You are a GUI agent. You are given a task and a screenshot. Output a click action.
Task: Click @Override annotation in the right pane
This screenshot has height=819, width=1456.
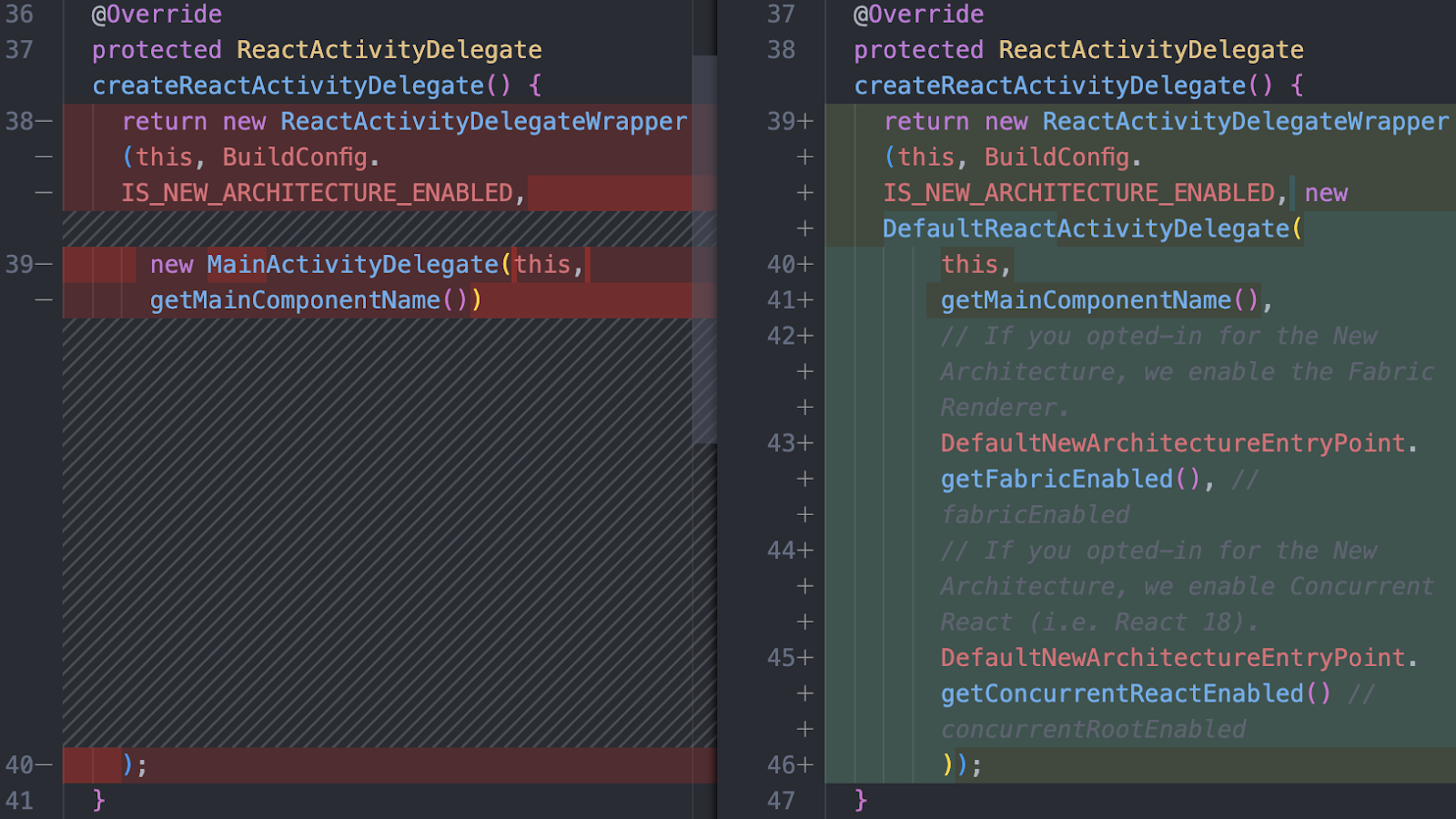click(918, 15)
